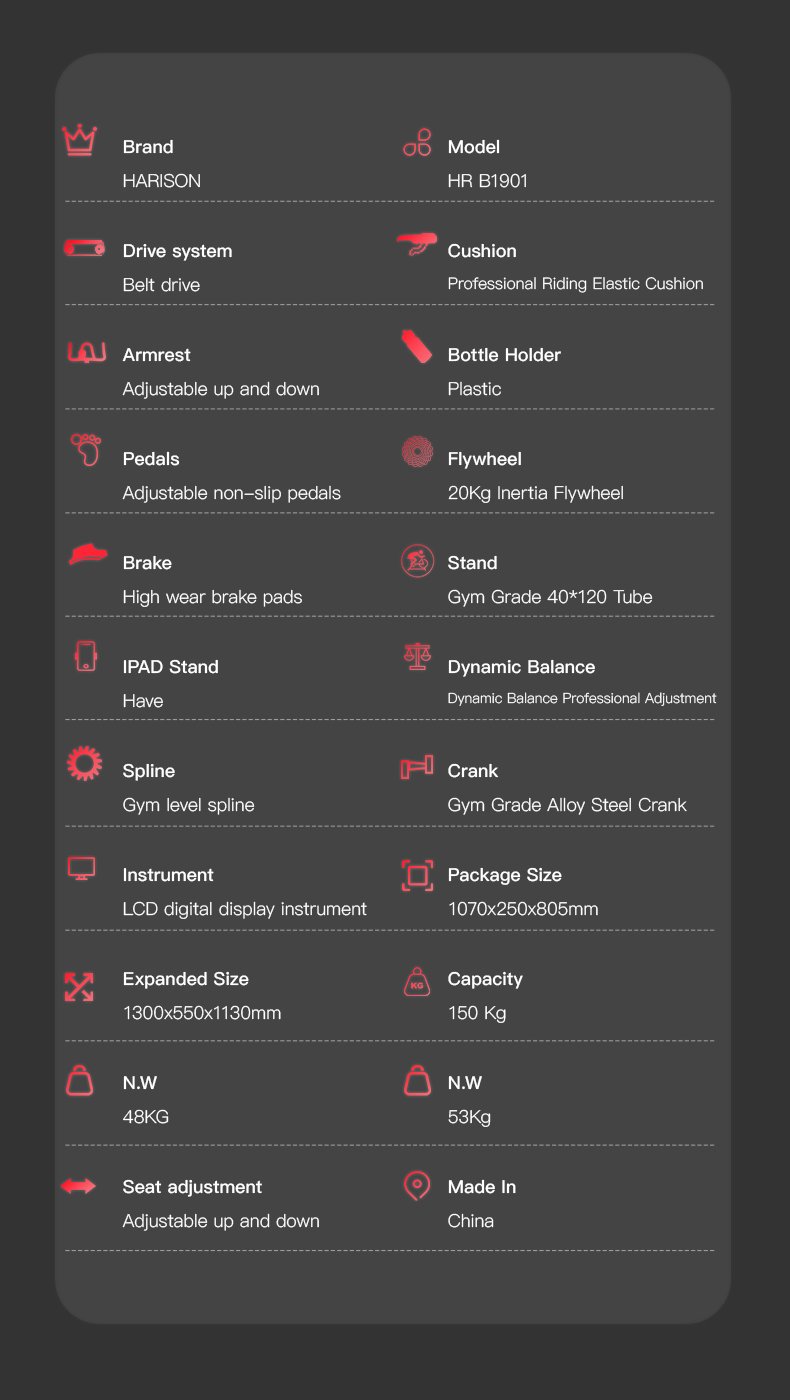The image size is (790, 1400).
Task: Click the gear Spline icon
Action: (x=84, y=763)
